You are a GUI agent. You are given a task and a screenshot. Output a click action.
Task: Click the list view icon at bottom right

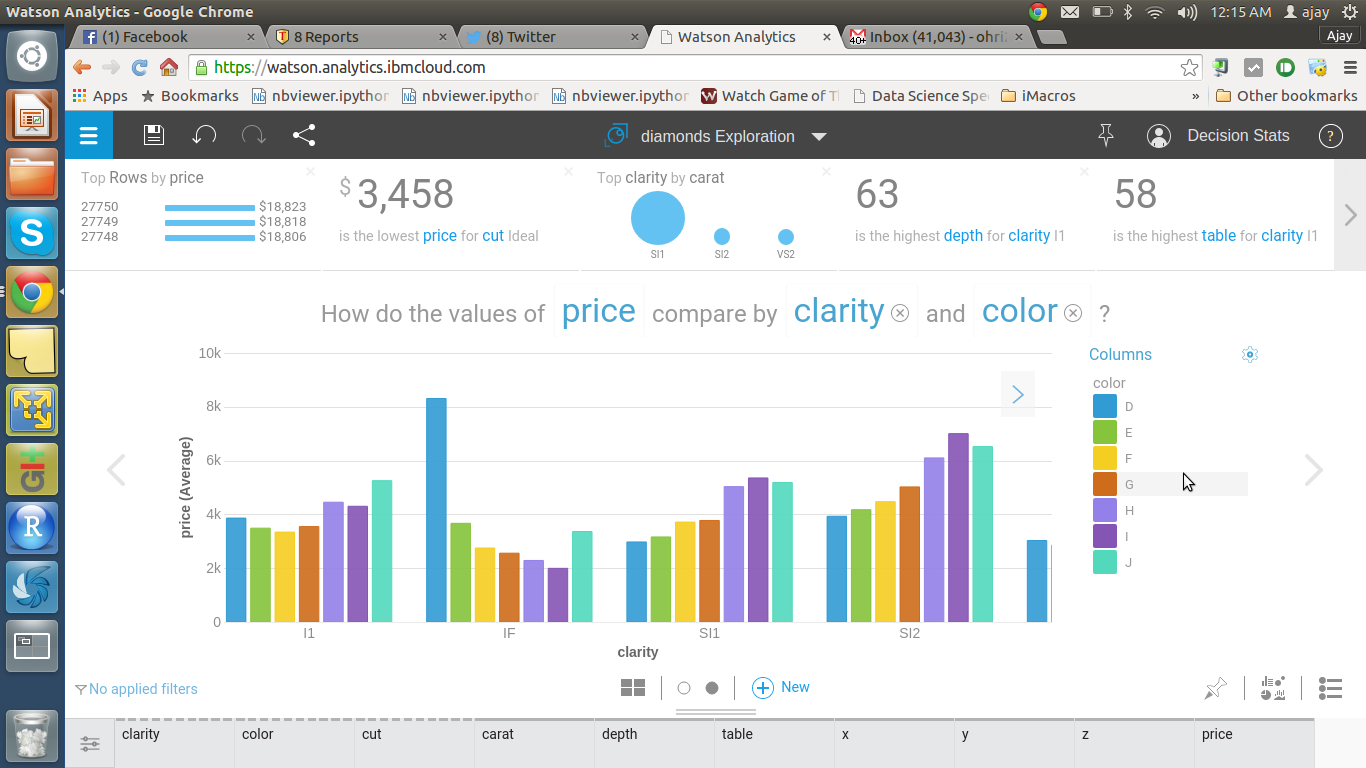[1330, 688]
